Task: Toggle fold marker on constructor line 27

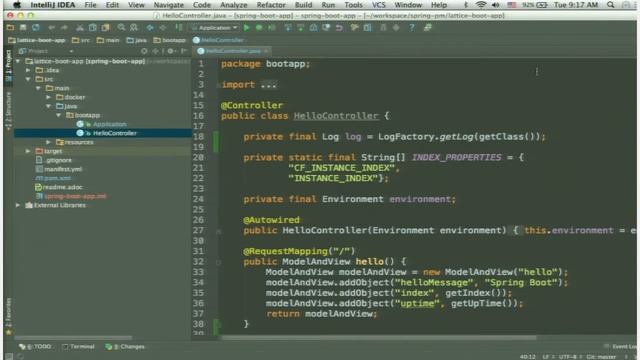Action: click(219, 231)
